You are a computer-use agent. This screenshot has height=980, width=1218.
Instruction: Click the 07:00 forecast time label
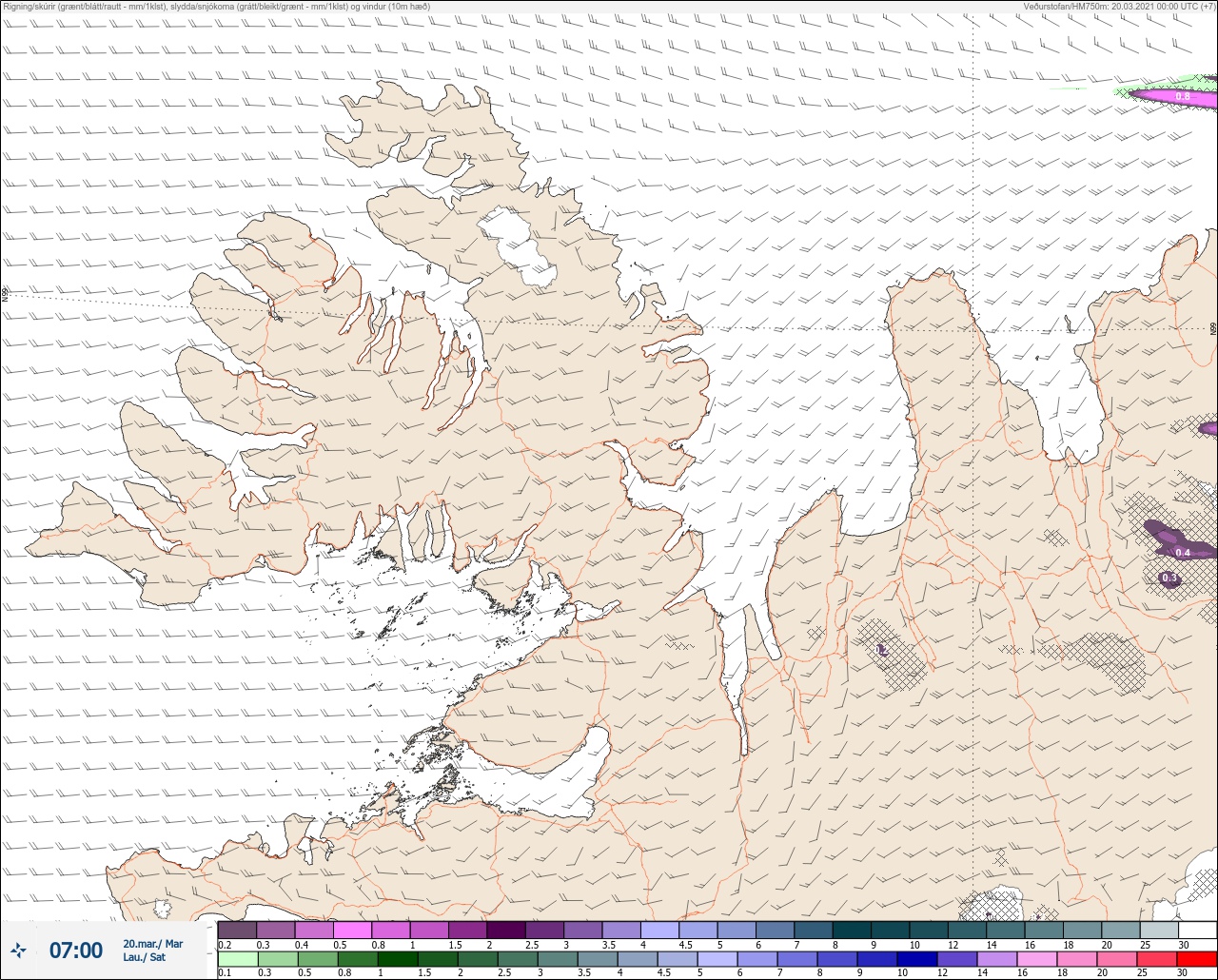click(75, 950)
